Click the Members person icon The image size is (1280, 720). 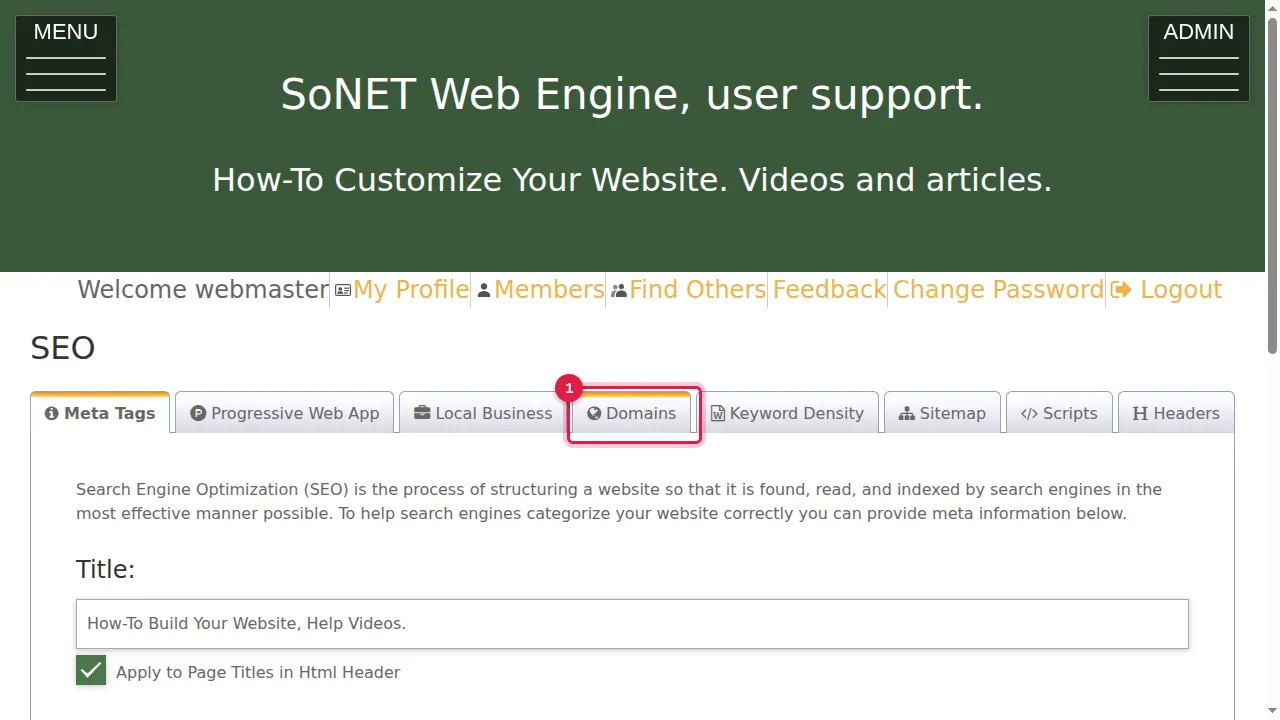(484, 290)
